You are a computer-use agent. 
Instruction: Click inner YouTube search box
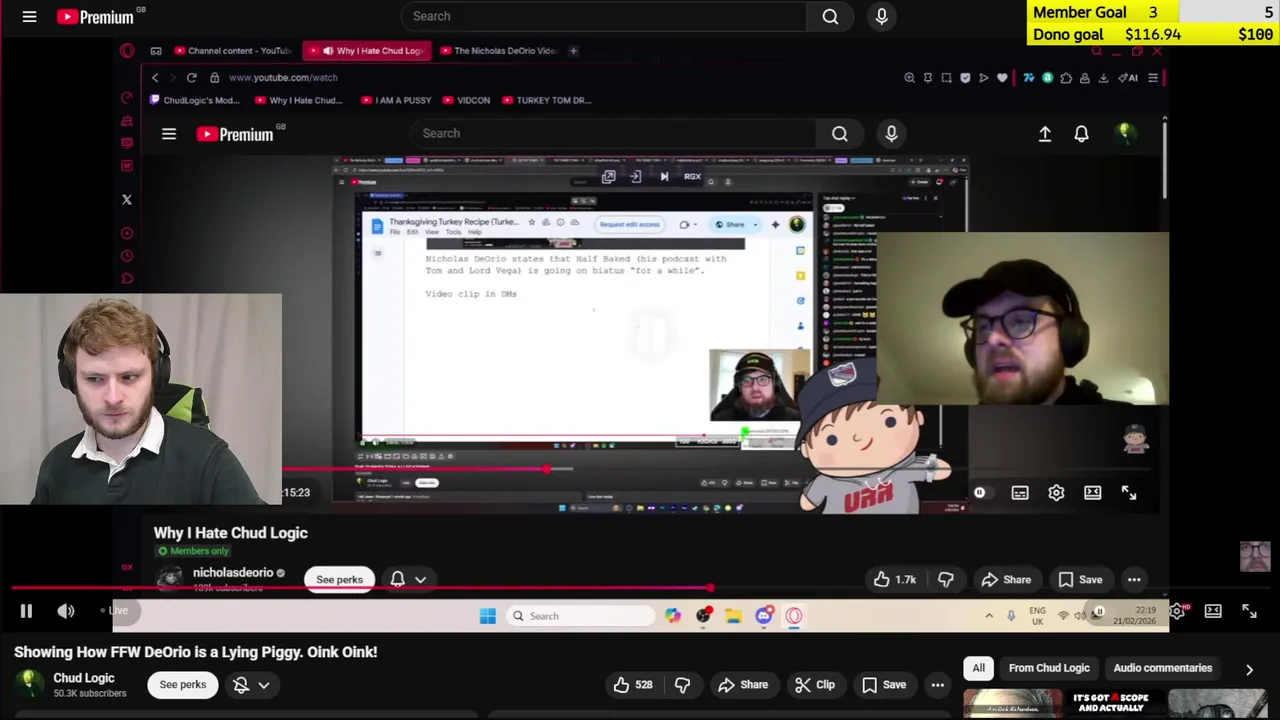click(613, 133)
